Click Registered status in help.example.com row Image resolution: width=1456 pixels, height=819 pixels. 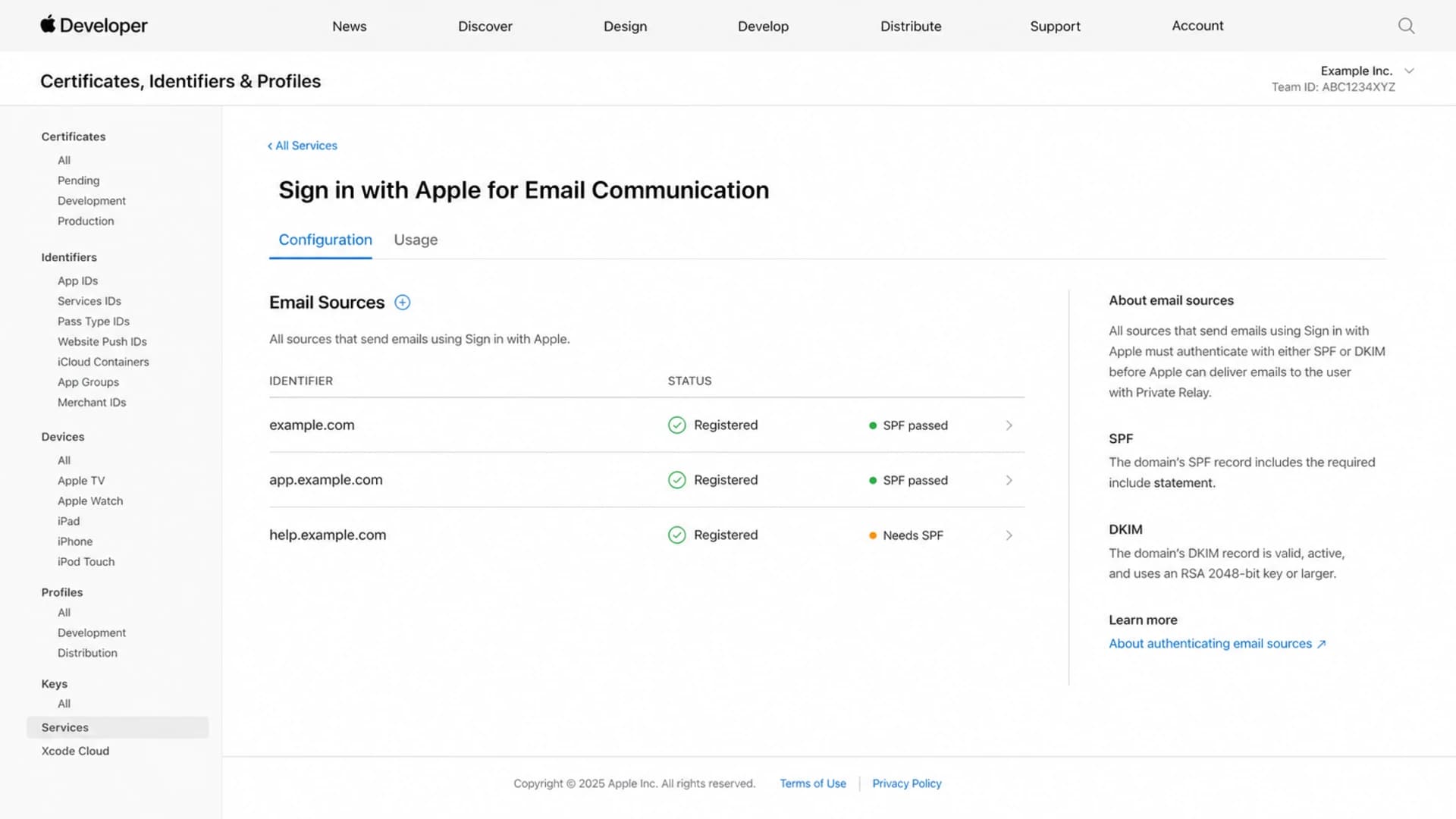(726, 535)
